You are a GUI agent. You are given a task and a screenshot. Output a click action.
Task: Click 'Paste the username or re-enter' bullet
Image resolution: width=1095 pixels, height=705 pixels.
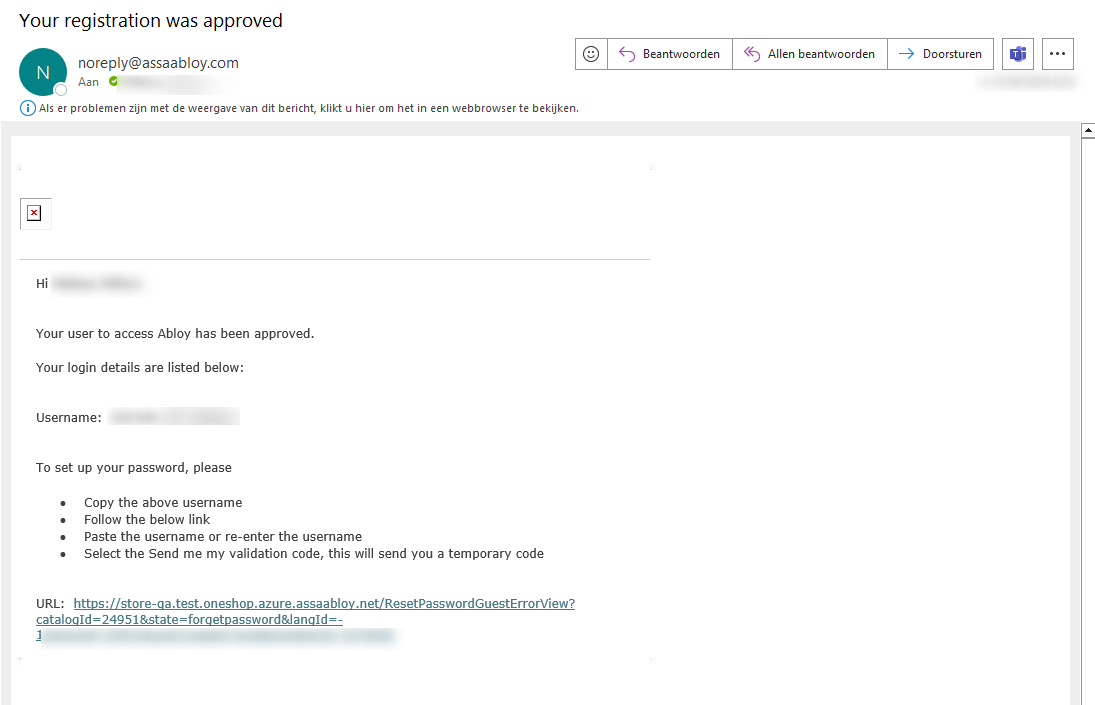click(x=223, y=537)
